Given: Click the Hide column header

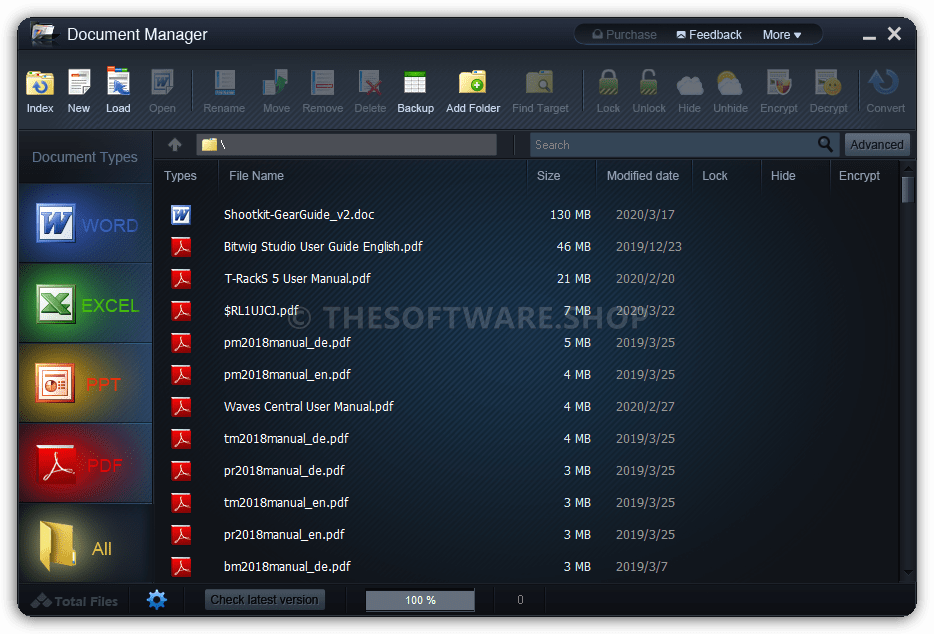Looking at the screenshot, I should [783, 176].
